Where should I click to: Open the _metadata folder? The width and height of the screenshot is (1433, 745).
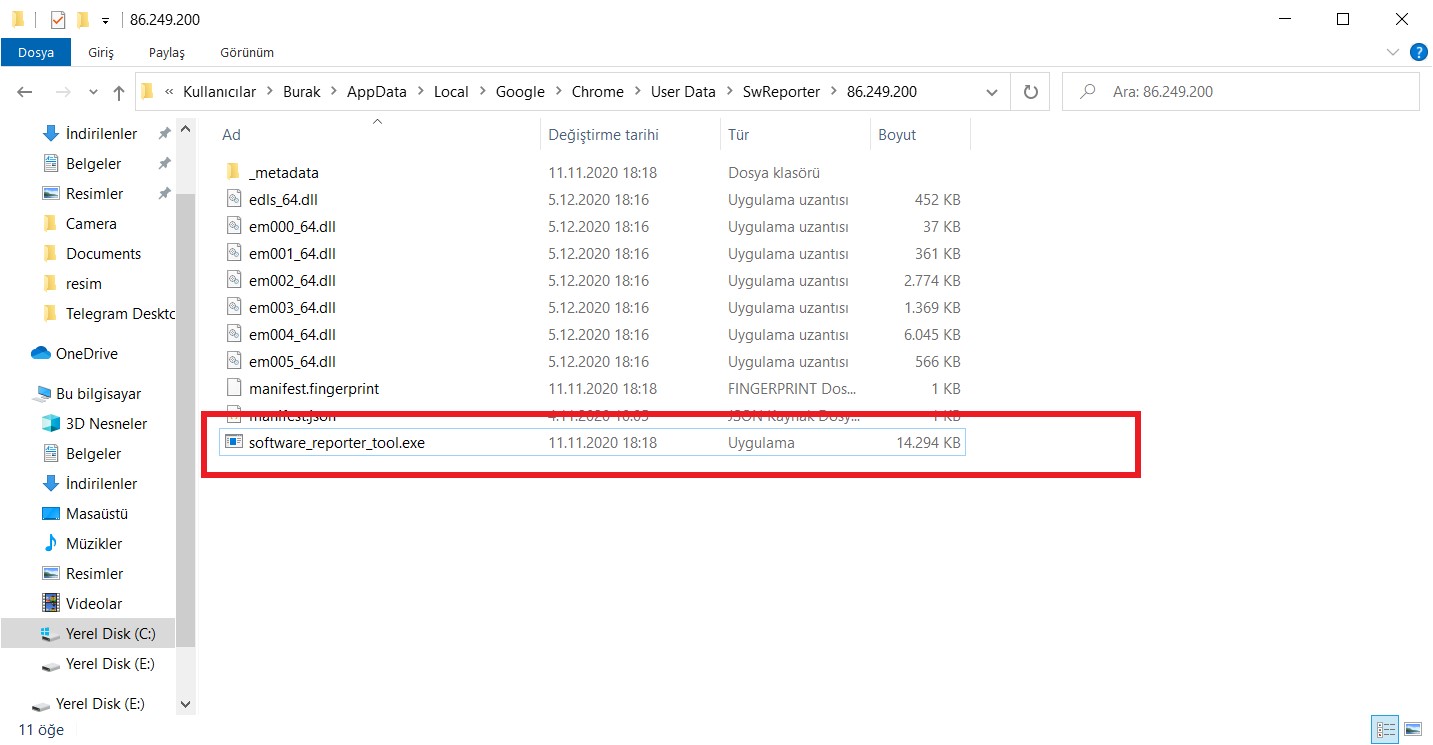point(285,171)
